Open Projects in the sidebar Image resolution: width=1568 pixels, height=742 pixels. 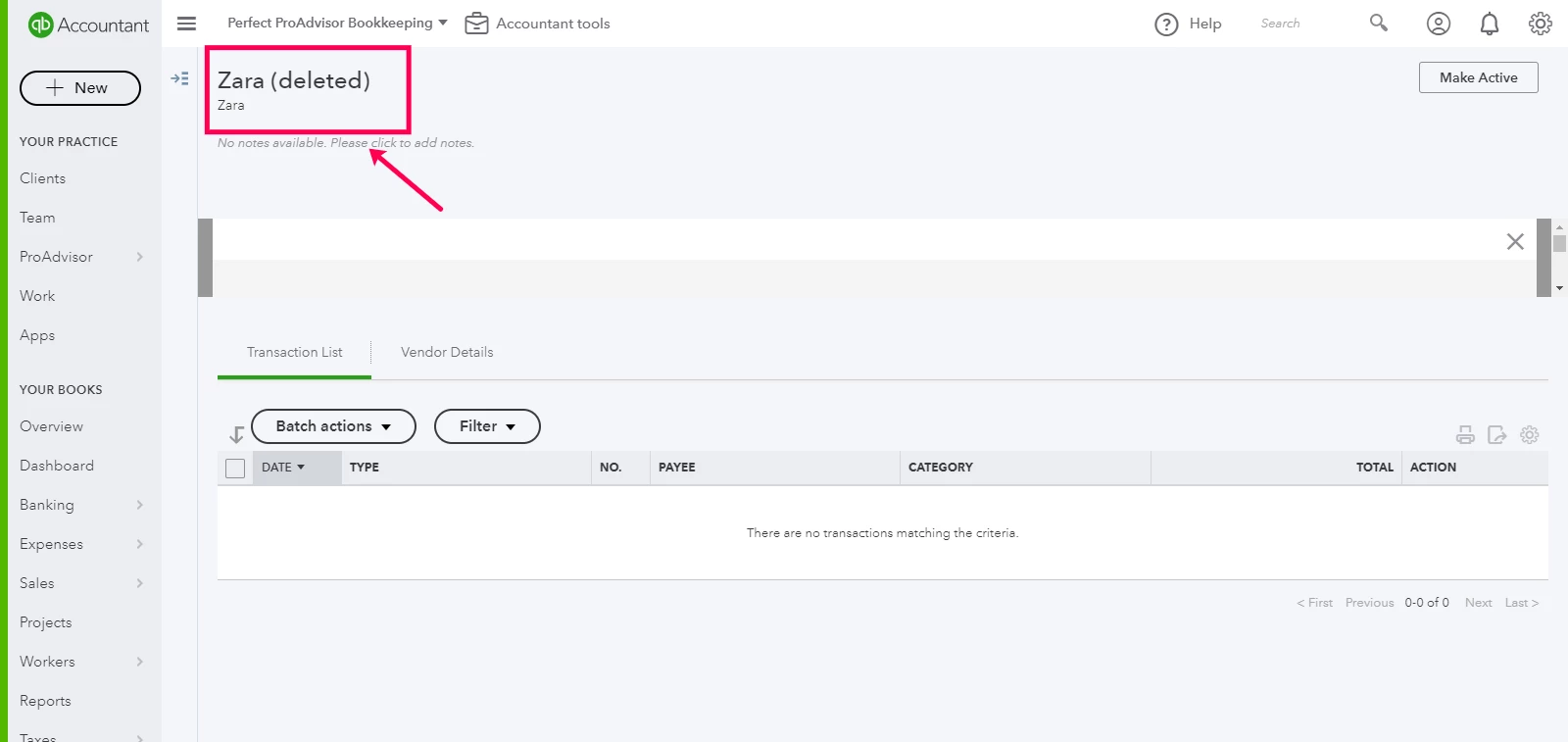click(x=46, y=622)
